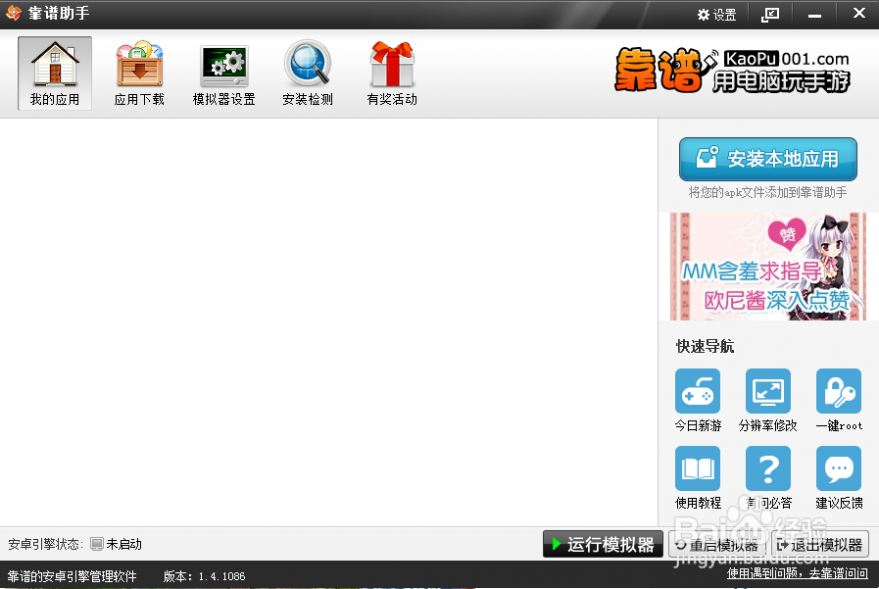Open the 设置 menu in the title bar
This screenshot has width=879, height=589.
point(716,14)
